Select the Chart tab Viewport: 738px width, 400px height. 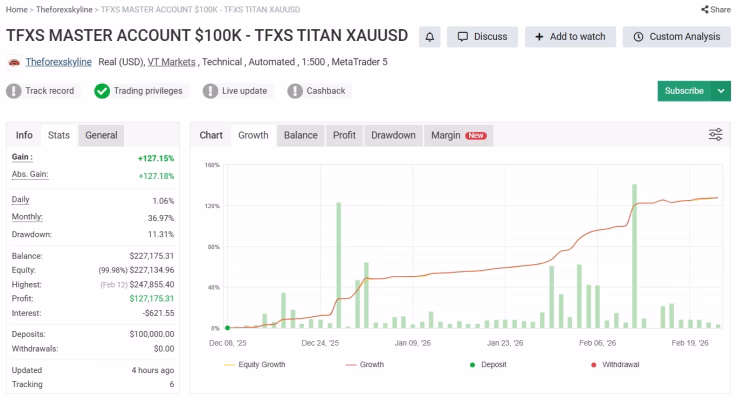click(x=211, y=136)
